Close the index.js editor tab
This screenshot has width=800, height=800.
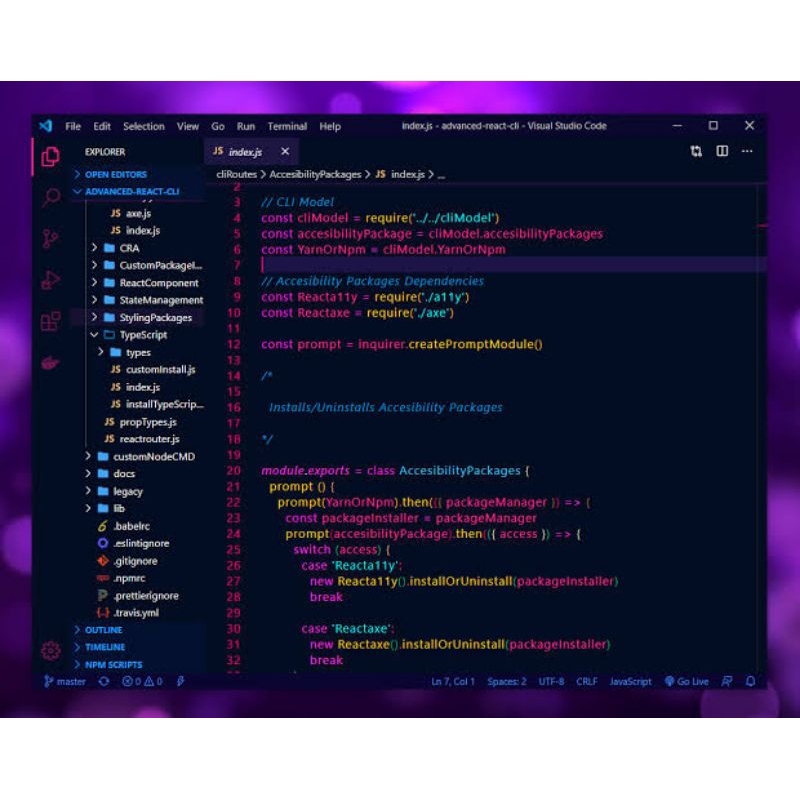point(284,152)
